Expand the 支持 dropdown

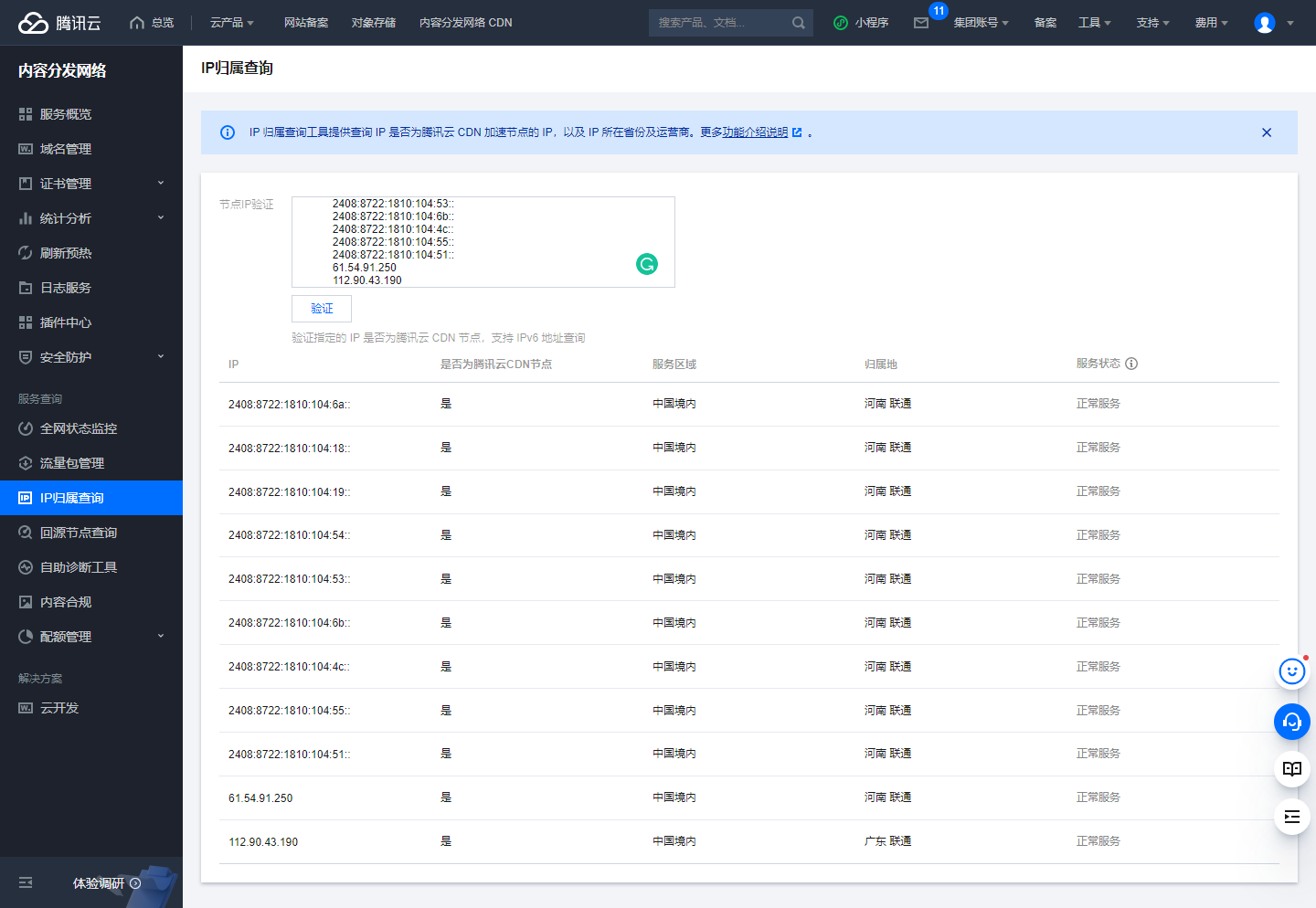click(x=1153, y=23)
